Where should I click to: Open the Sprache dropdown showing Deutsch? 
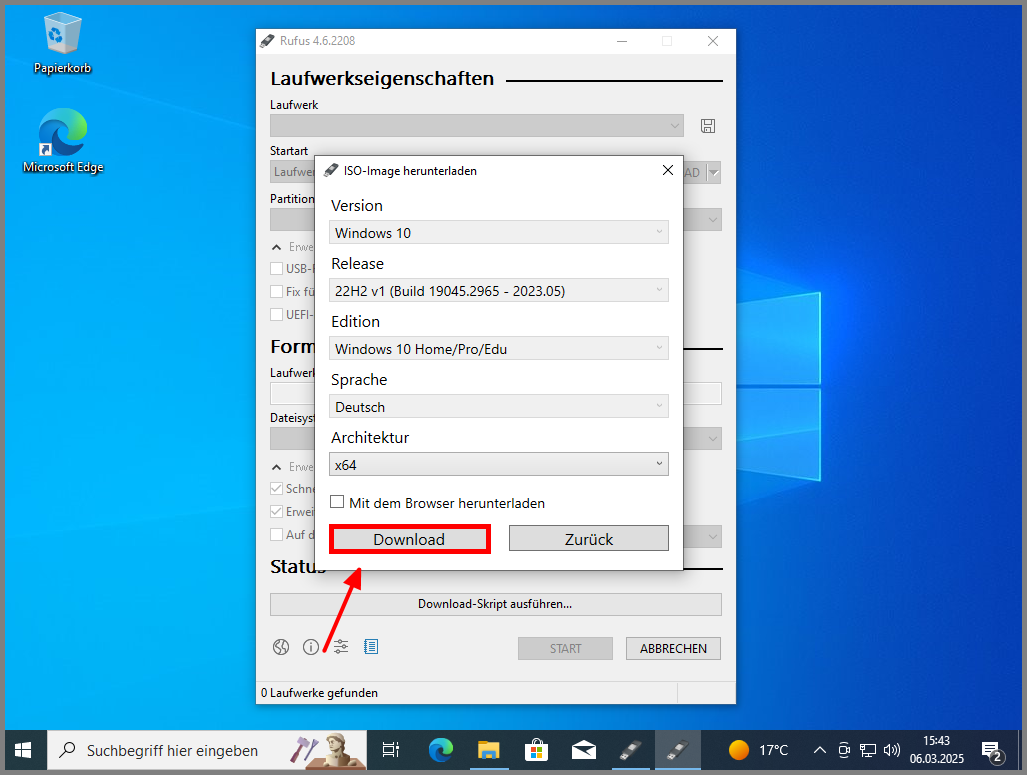click(x=498, y=406)
